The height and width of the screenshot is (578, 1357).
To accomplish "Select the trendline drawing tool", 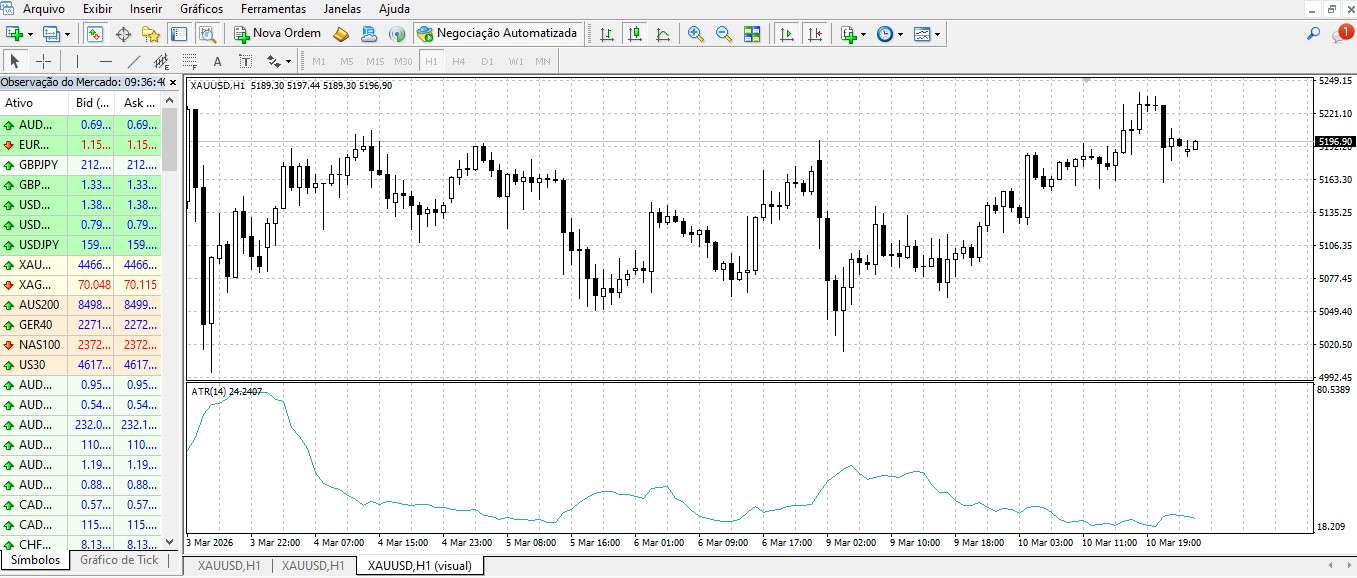I will pyautogui.click(x=134, y=62).
